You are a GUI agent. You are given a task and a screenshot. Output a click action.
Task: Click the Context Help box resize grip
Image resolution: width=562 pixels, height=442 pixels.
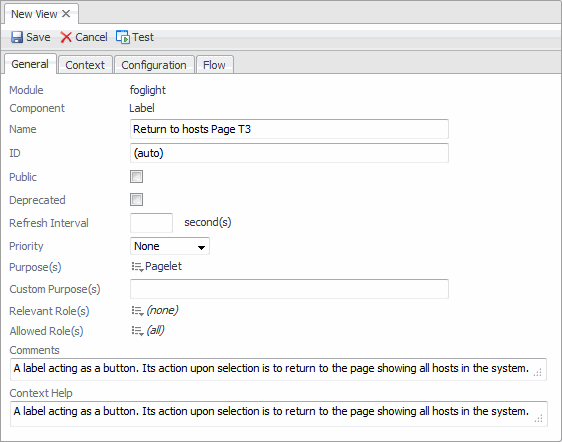538,418
